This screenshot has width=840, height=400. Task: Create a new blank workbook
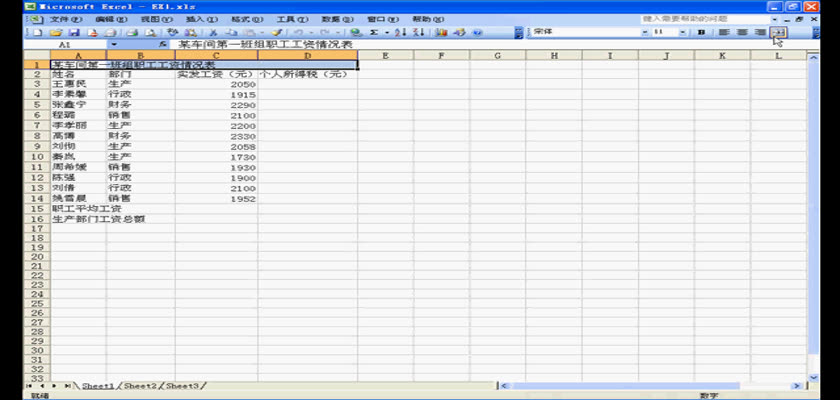click(x=38, y=33)
